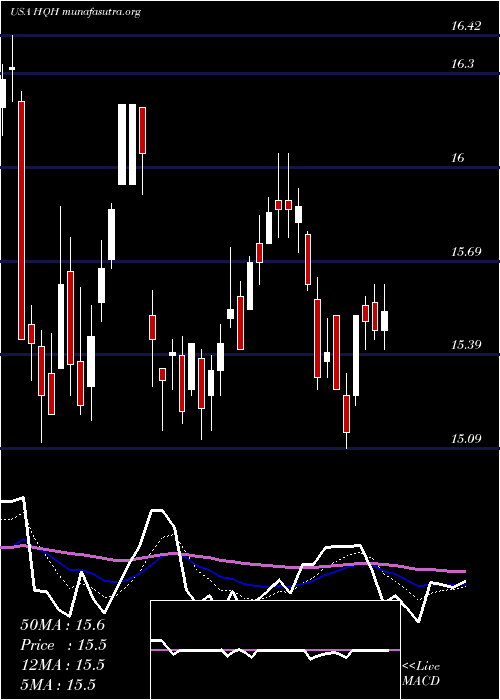Click the 'USA HQH munafasutra.org' title text
Viewport: 500px width, 700px height.
[75, 12]
